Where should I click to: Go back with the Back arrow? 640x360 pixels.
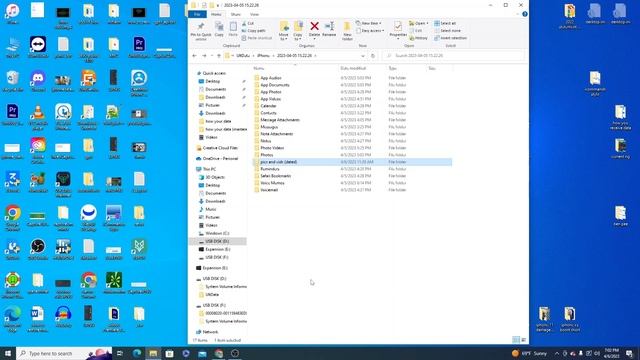coord(194,56)
